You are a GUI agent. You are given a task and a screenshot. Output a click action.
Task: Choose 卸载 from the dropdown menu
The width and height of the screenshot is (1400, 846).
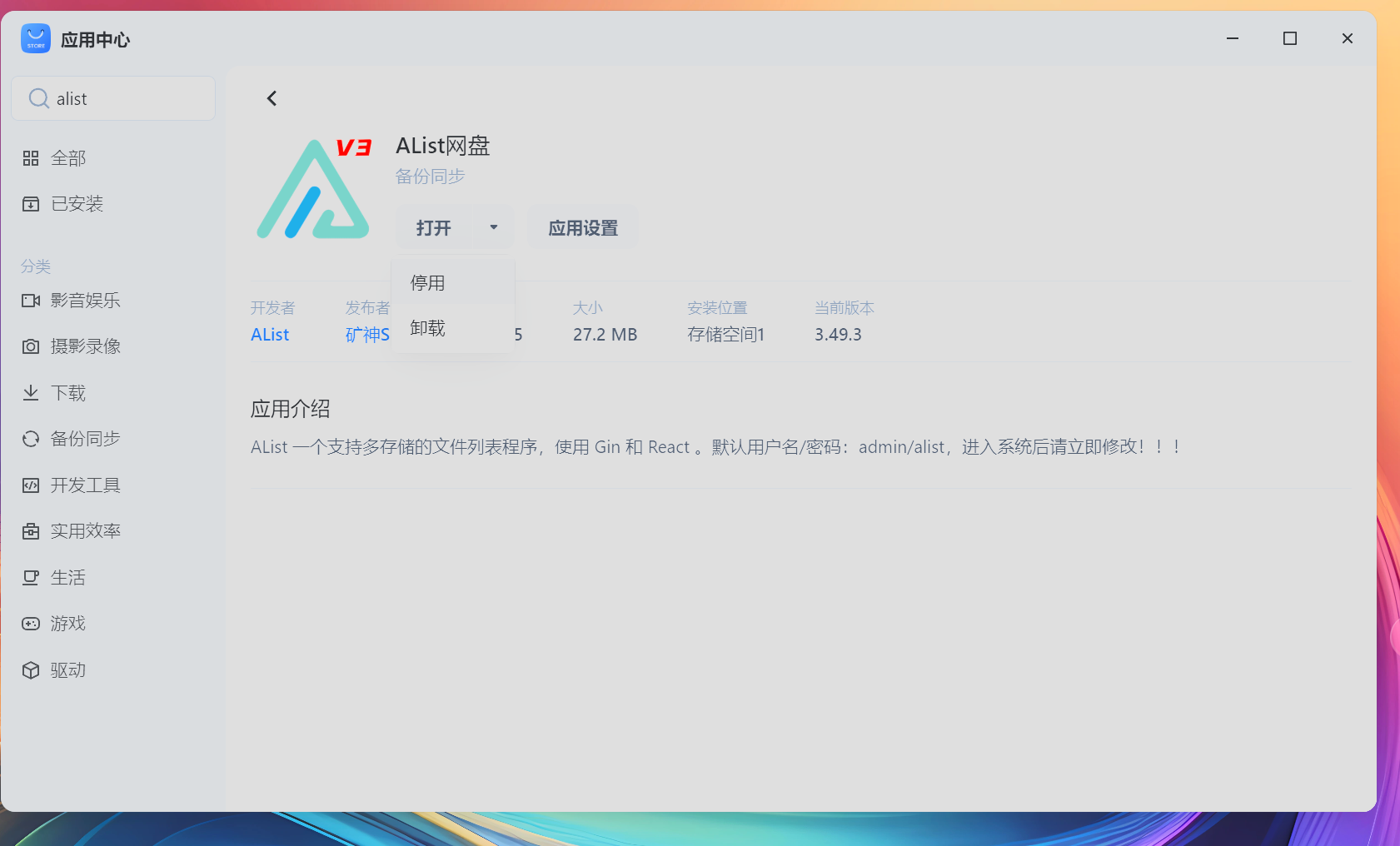(x=453, y=328)
